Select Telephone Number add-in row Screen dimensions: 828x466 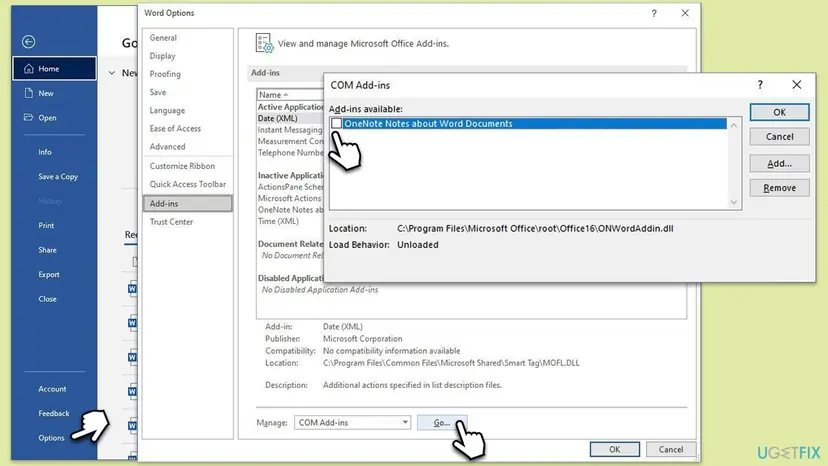(x=290, y=153)
